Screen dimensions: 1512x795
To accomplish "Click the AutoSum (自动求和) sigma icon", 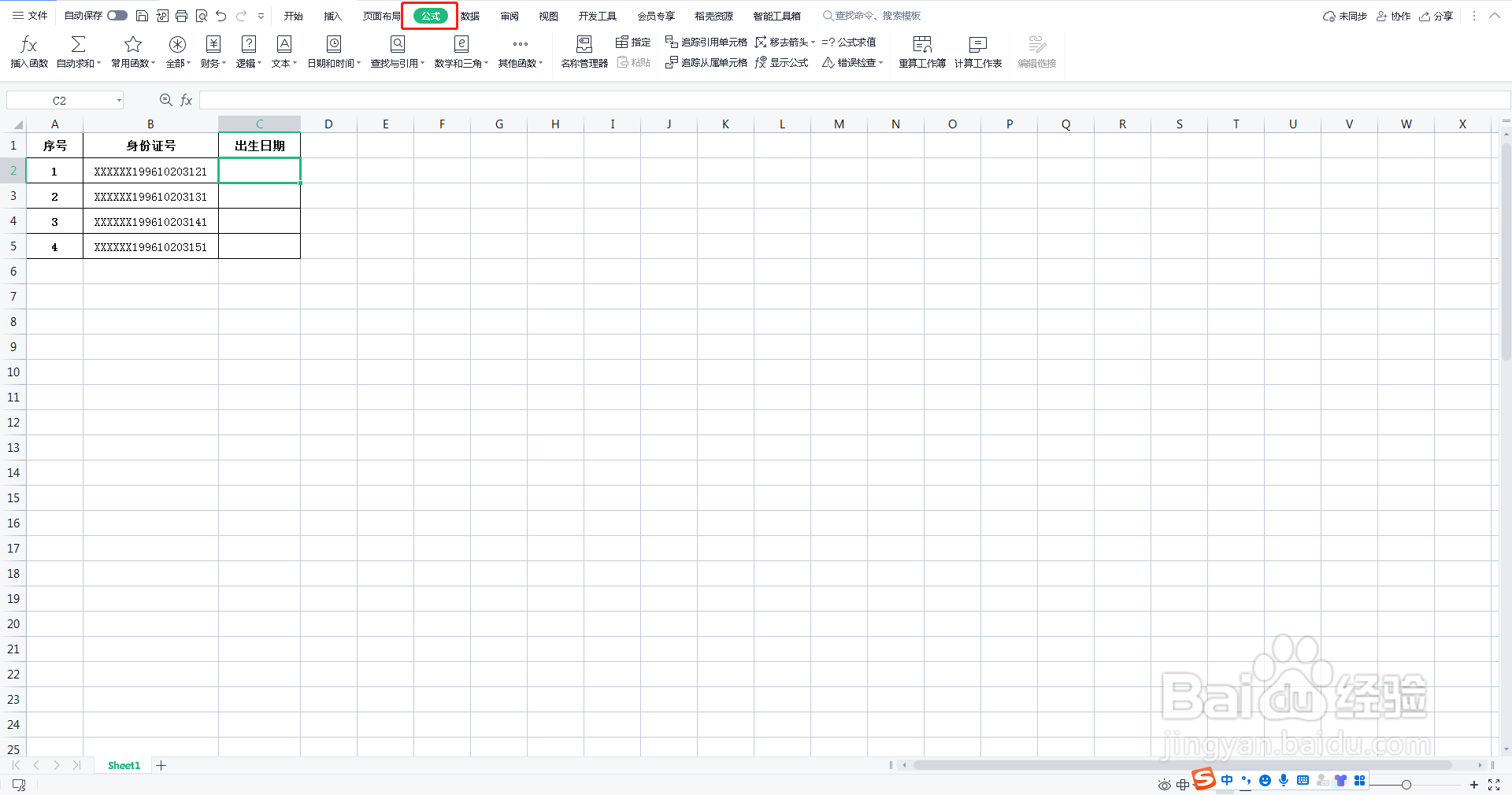I will pos(78,45).
